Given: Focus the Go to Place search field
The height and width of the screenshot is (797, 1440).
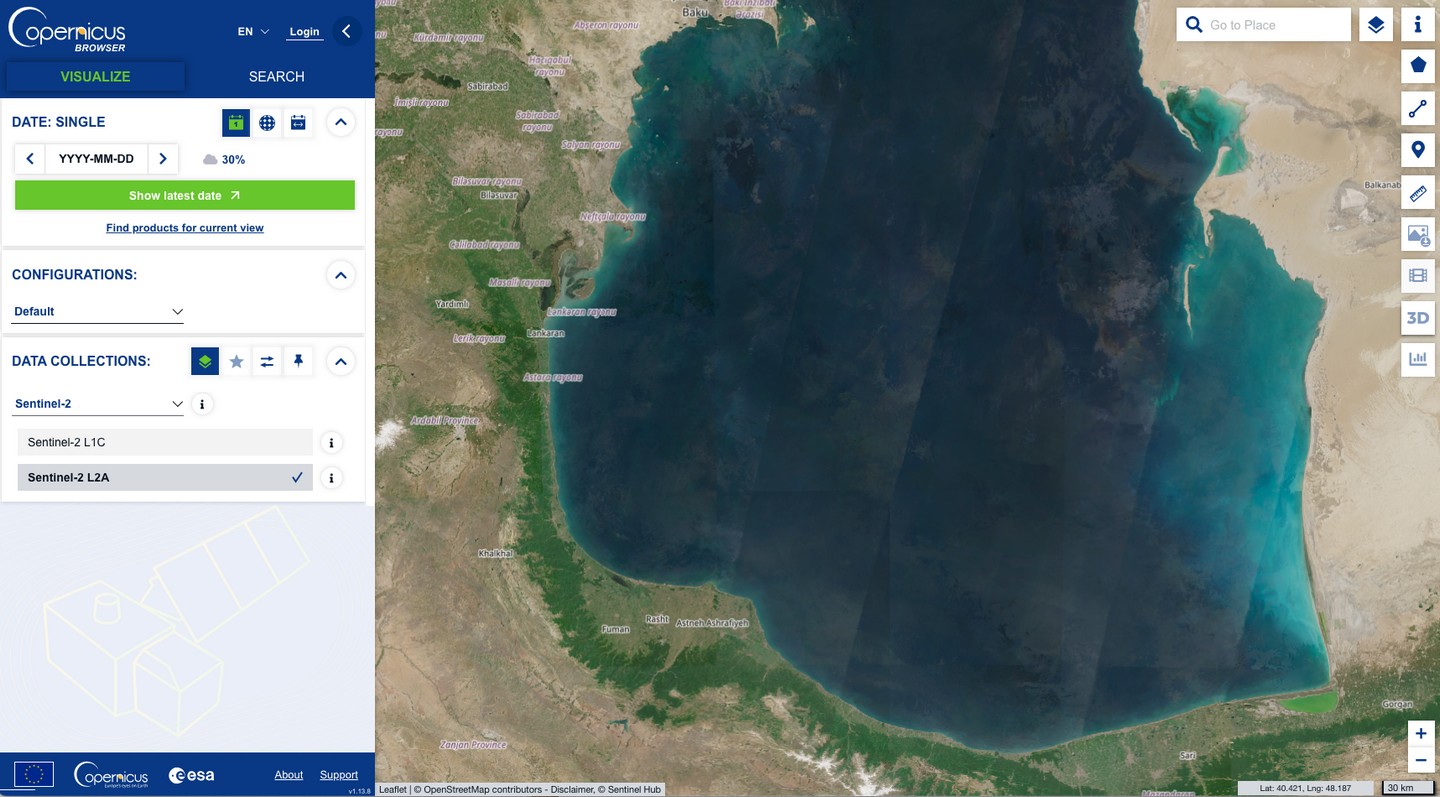Looking at the screenshot, I should [x=1278, y=25].
